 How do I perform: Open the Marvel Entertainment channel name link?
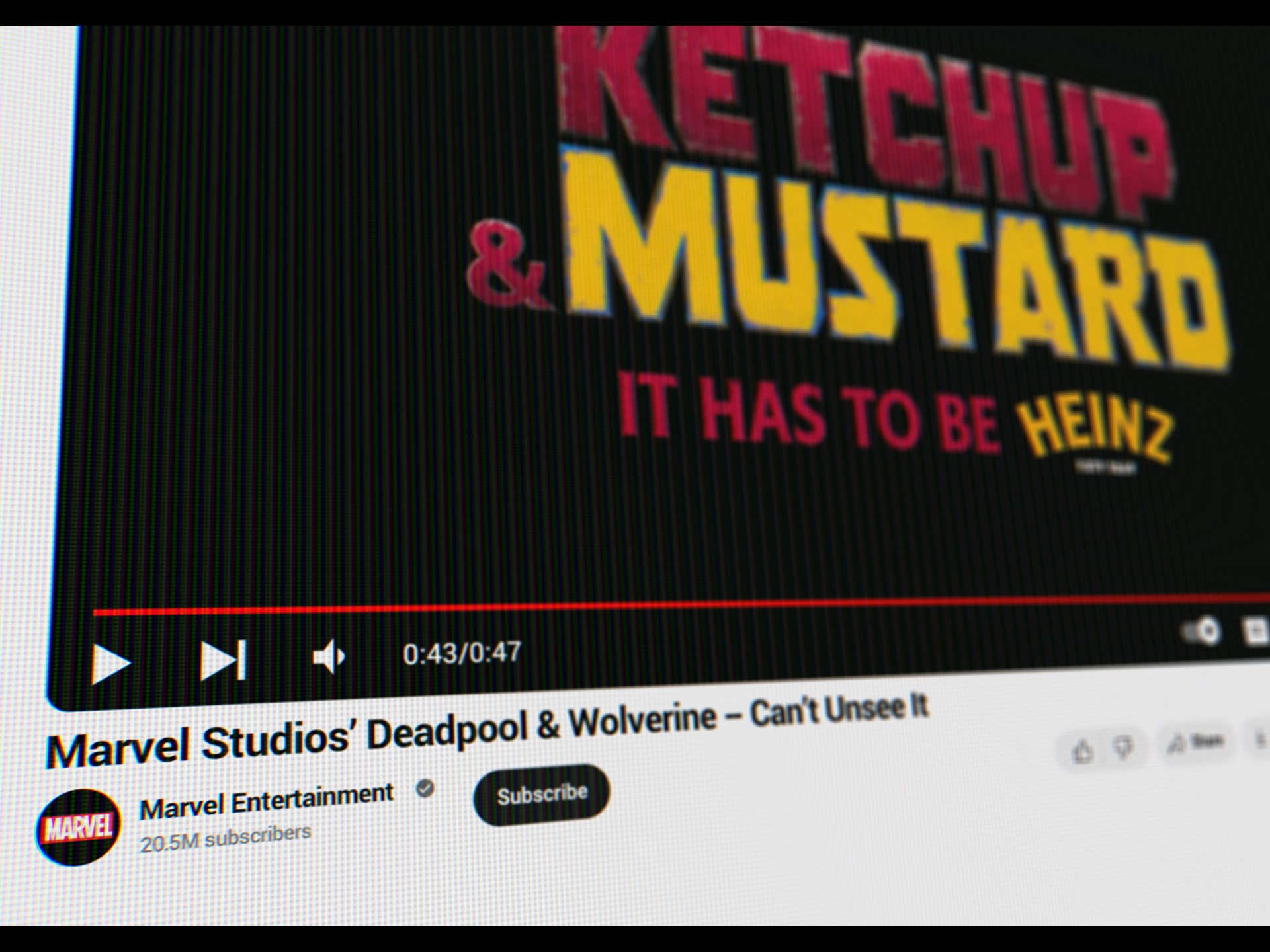[267, 801]
